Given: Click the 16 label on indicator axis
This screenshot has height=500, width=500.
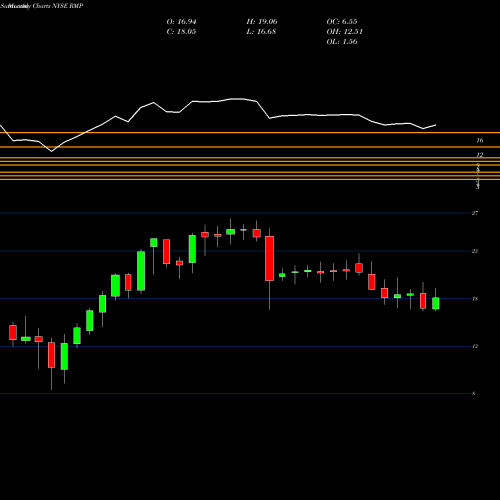Looking at the screenshot, I should click(x=480, y=141).
